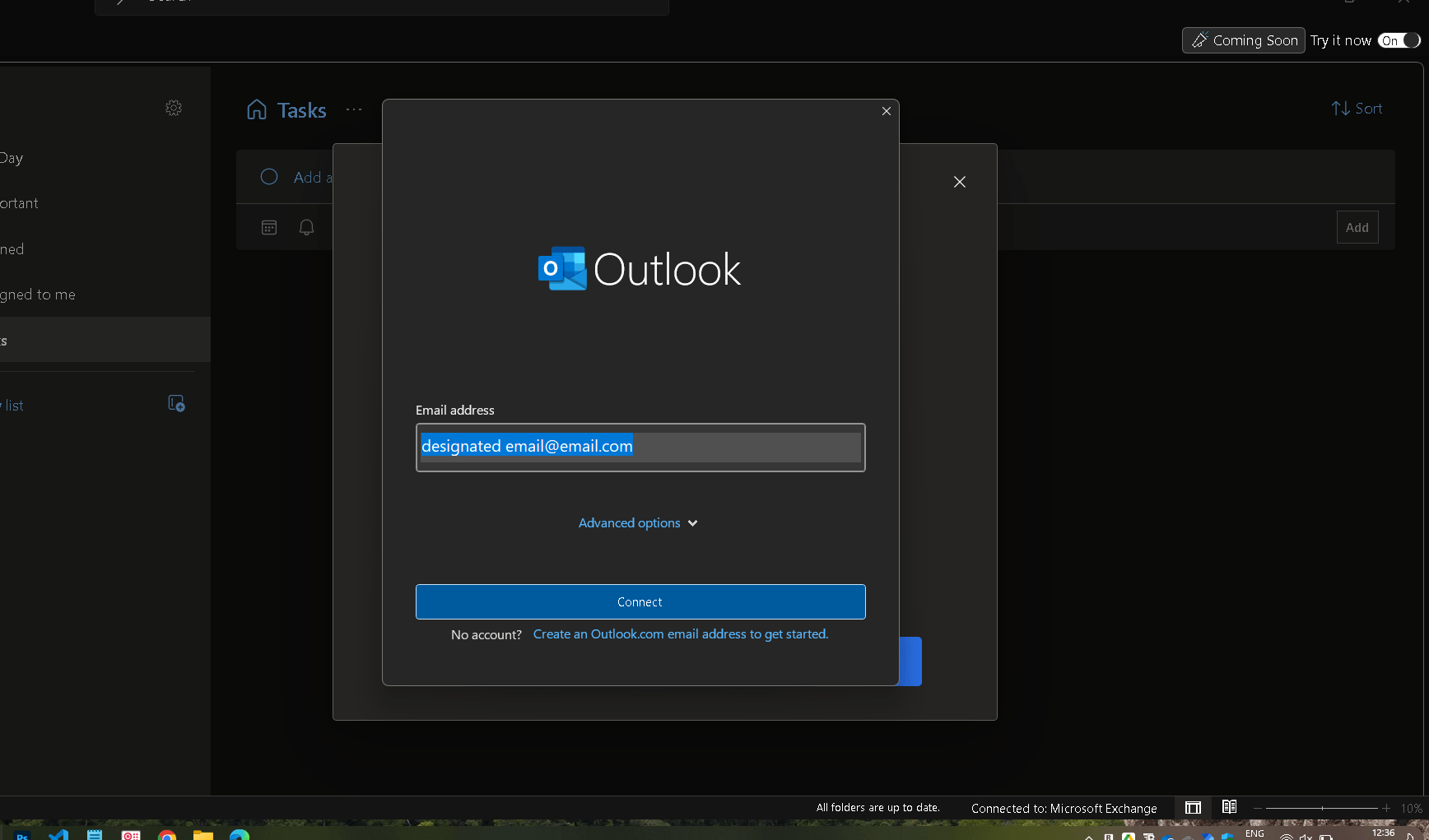
Task: Switch to Reading view in status bar
Action: click(x=1229, y=807)
